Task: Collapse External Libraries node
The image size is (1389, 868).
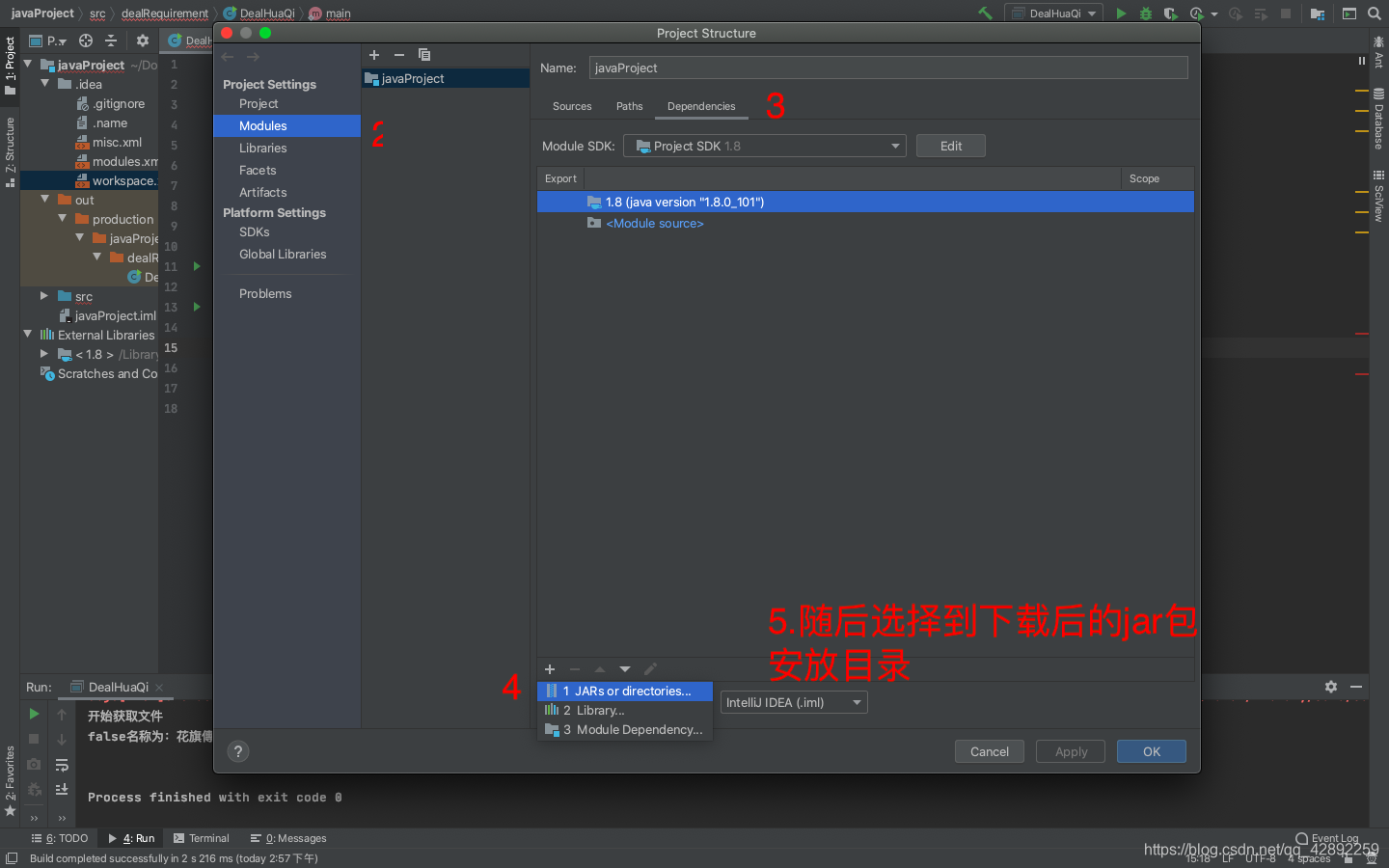Action: pos(27,335)
